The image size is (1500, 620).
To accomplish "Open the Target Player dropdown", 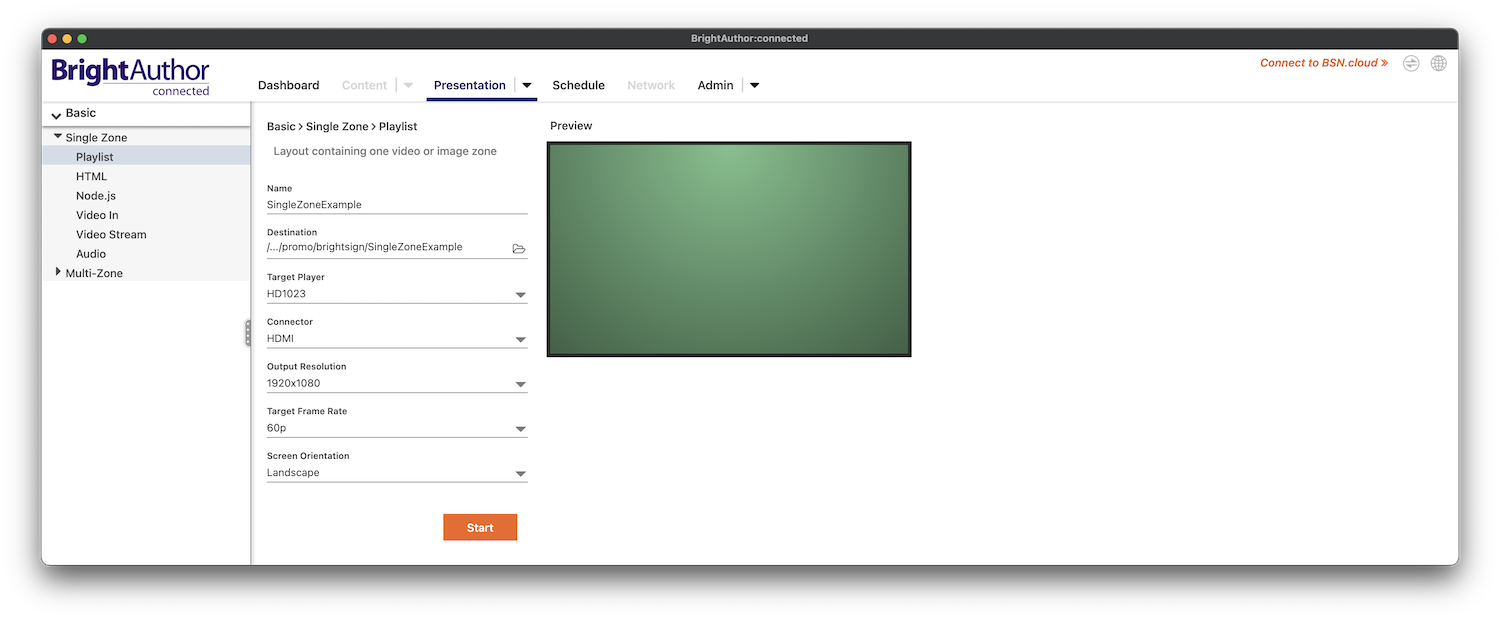I will 520,294.
